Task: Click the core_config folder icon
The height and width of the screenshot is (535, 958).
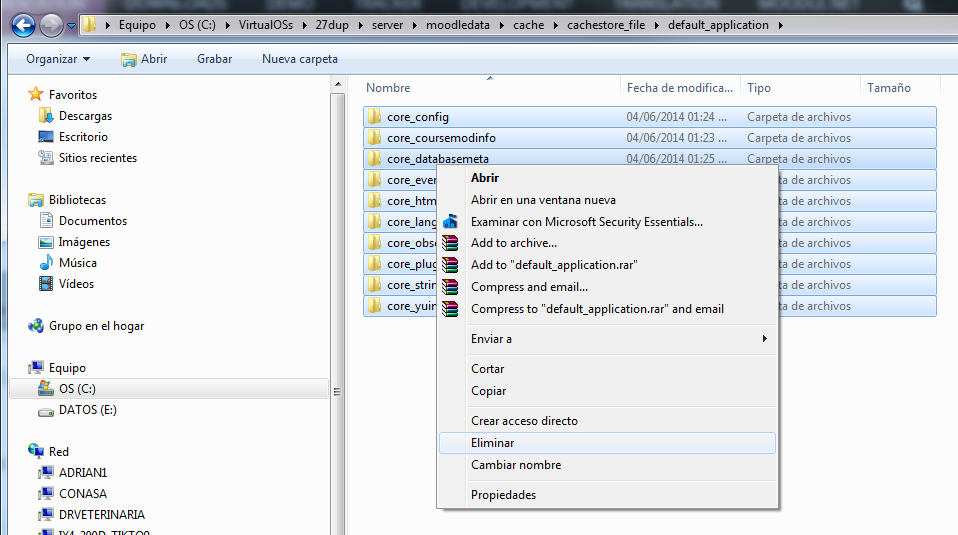Action: coord(375,116)
